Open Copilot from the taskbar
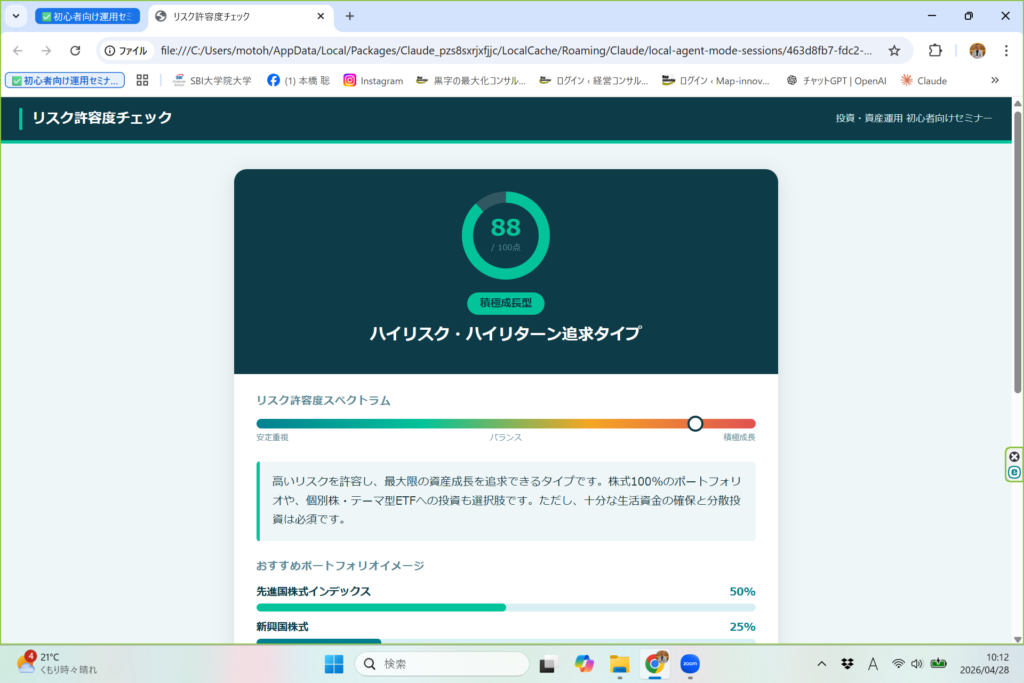The width and height of the screenshot is (1024, 683). tap(584, 663)
